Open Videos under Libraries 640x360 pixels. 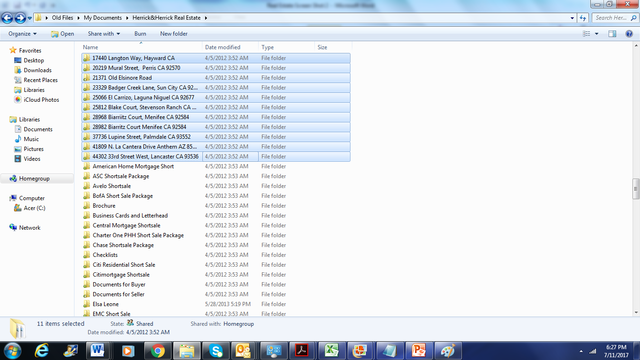pyautogui.click(x=32, y=159)
